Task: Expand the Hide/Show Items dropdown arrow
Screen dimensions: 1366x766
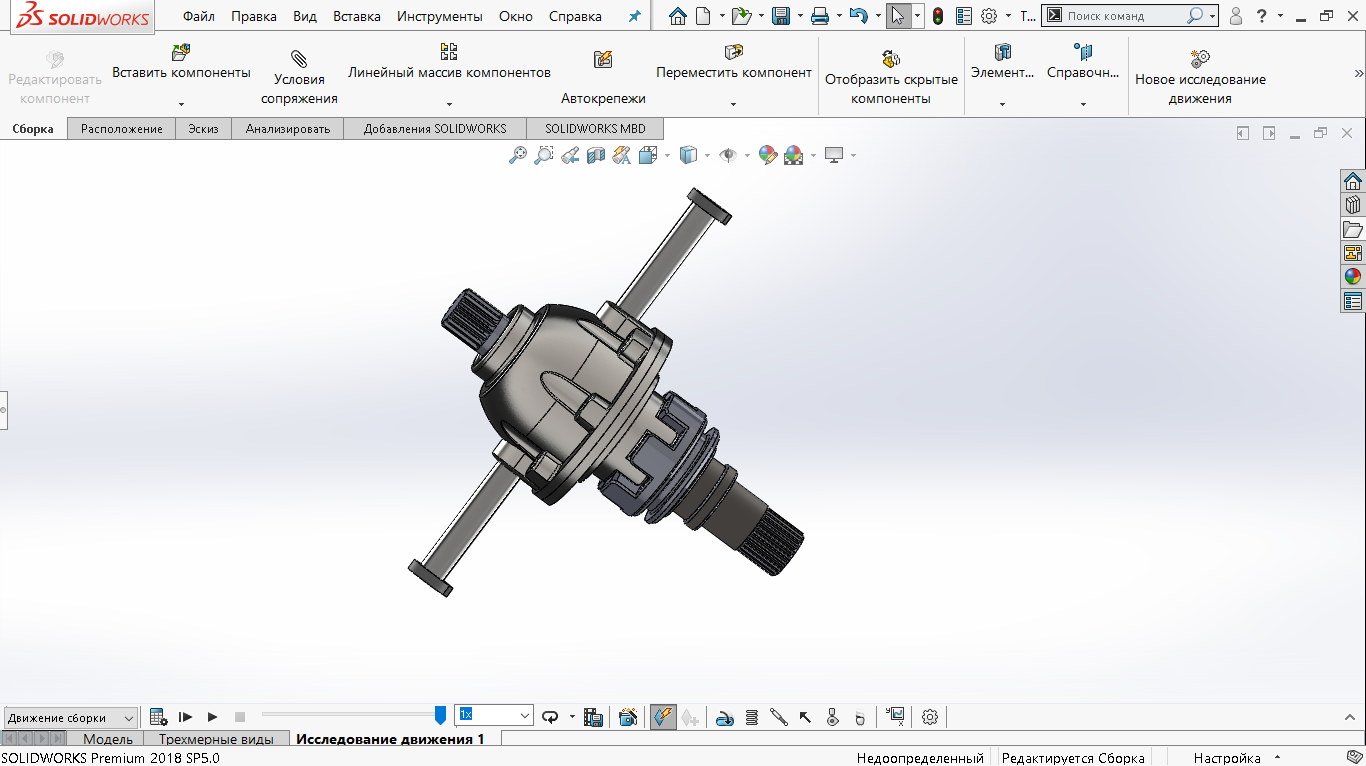Action: [x=747, y=155]
